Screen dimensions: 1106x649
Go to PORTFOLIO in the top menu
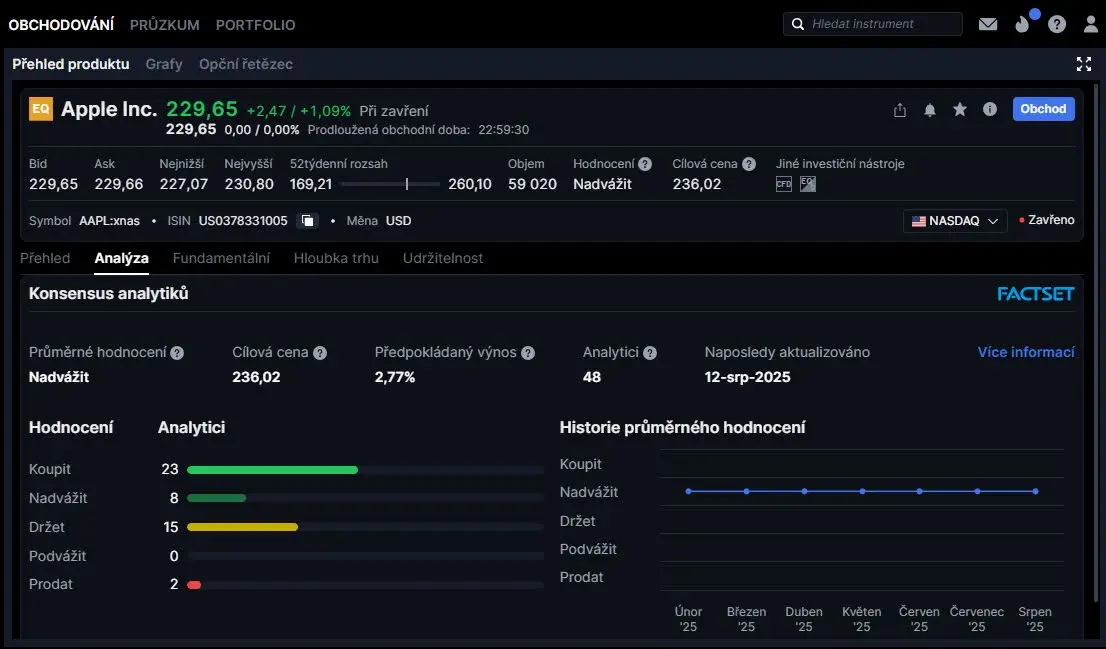click(x=255, y=24)
